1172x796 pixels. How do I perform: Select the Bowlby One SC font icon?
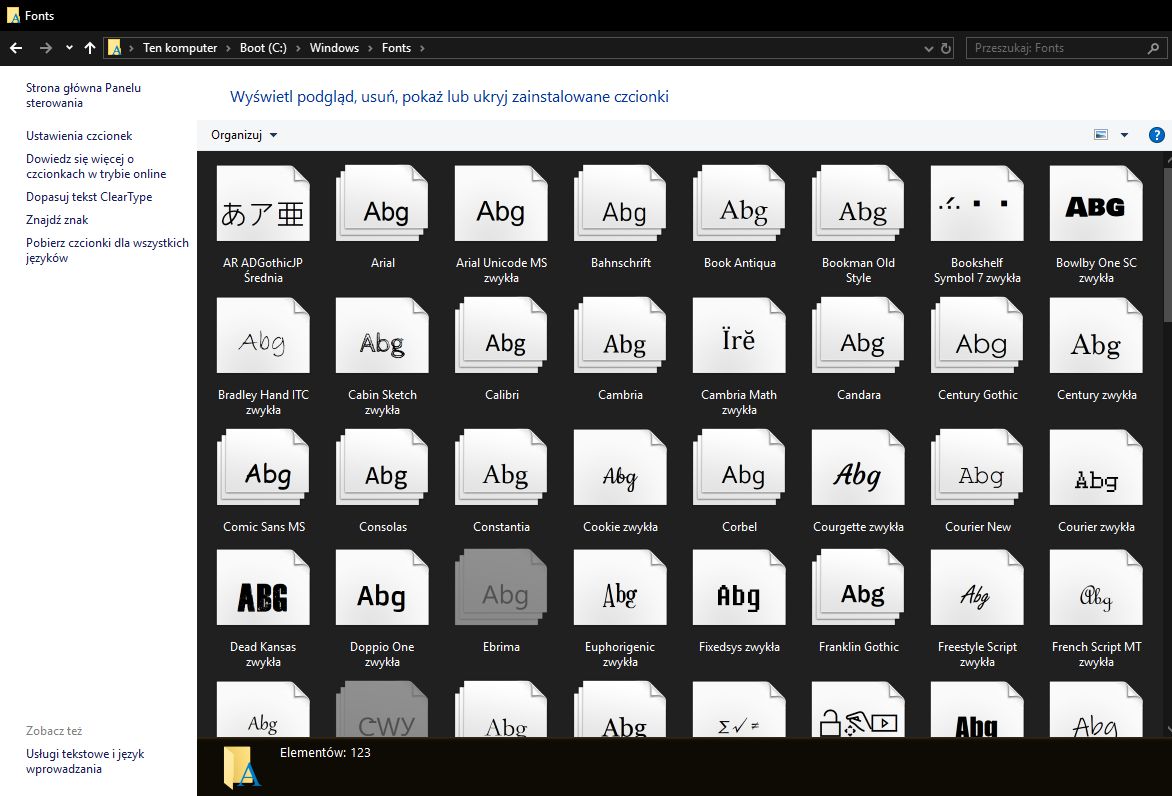point(1096,206)
